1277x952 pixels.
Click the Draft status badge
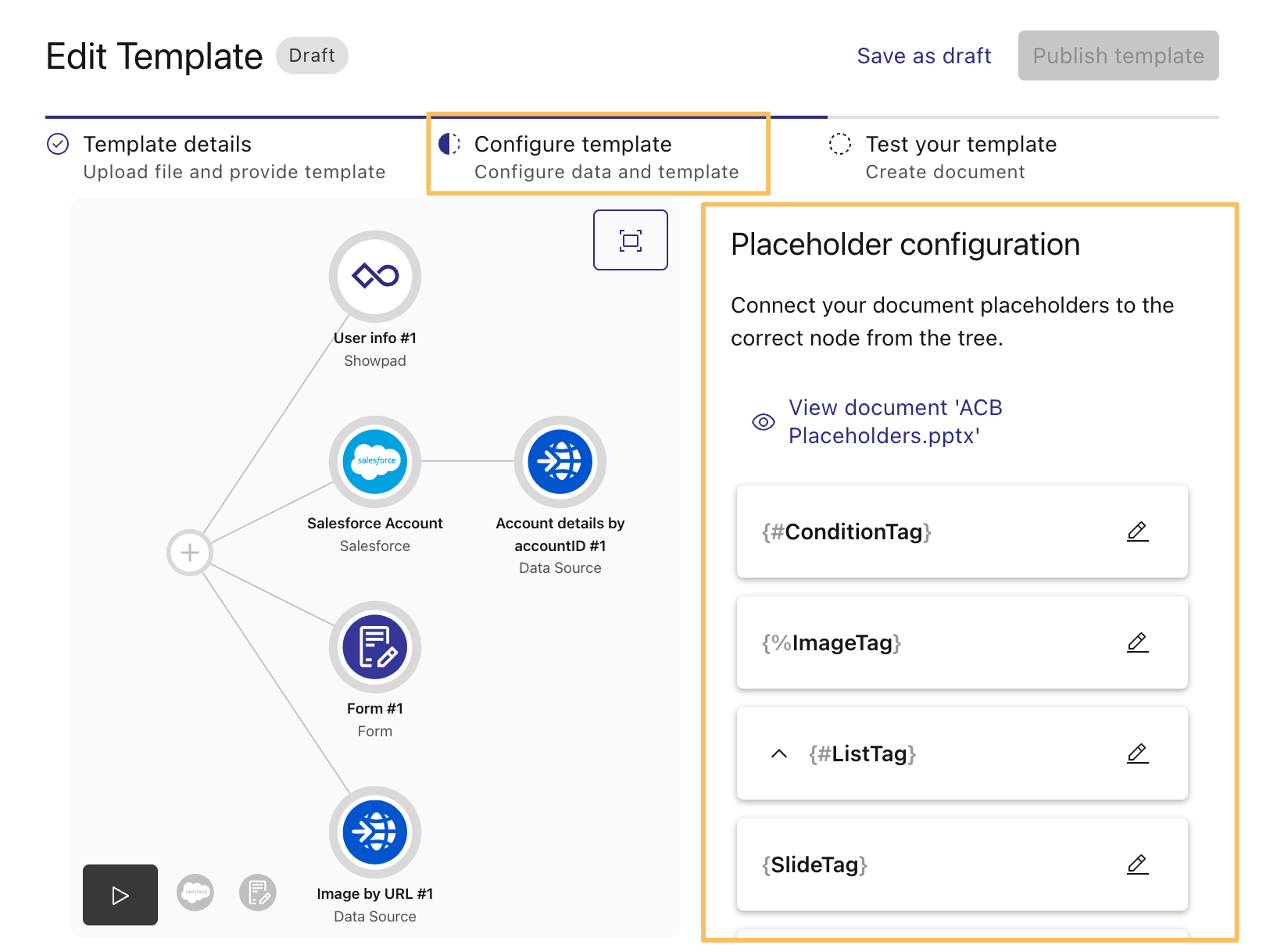click(312, 55)
